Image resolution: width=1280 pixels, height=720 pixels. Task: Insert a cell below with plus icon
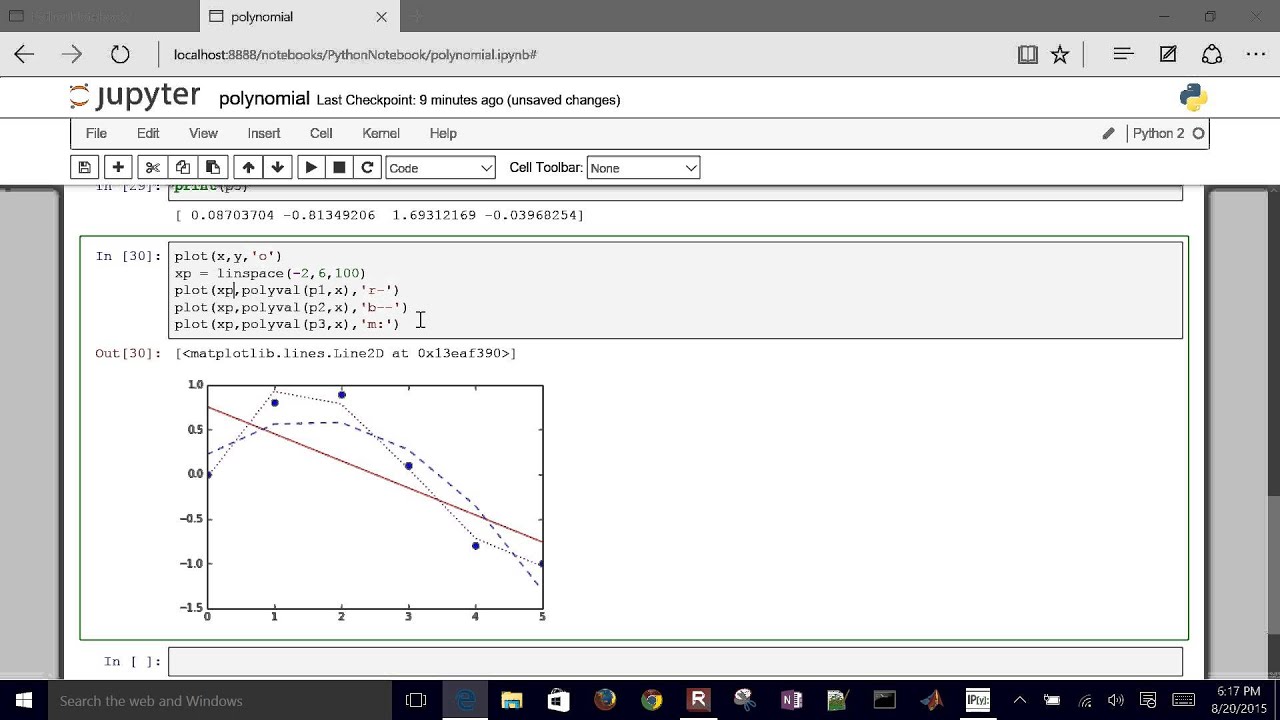point(118,168)
